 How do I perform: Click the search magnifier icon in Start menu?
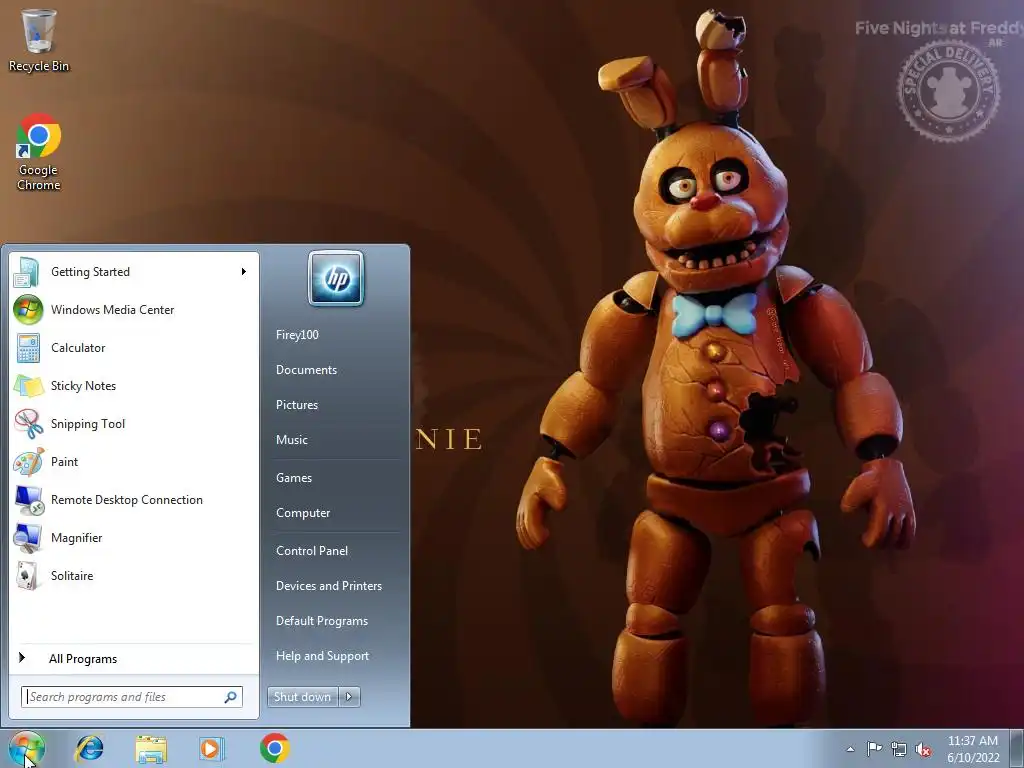click(x=231, y=697)
